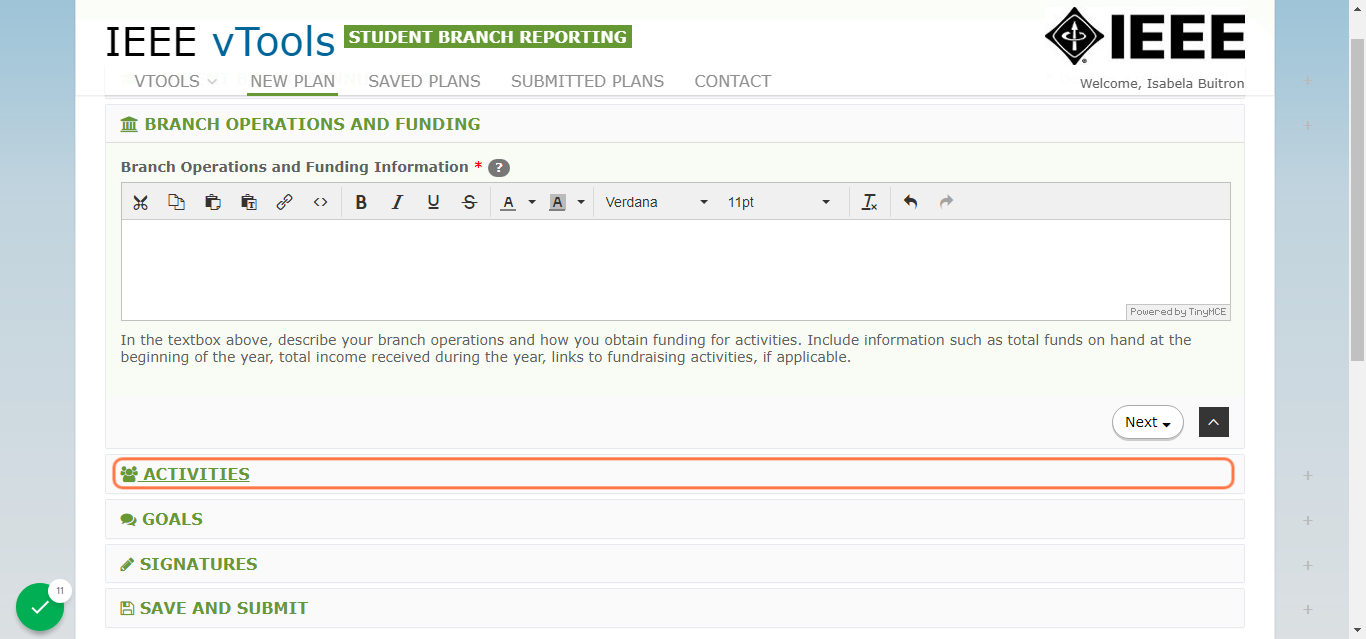Click plus icon on the Goals row
Image resolution: width=1366 pixels, height=639 pixels.
pyautogui.click(x=1307, y=521)
